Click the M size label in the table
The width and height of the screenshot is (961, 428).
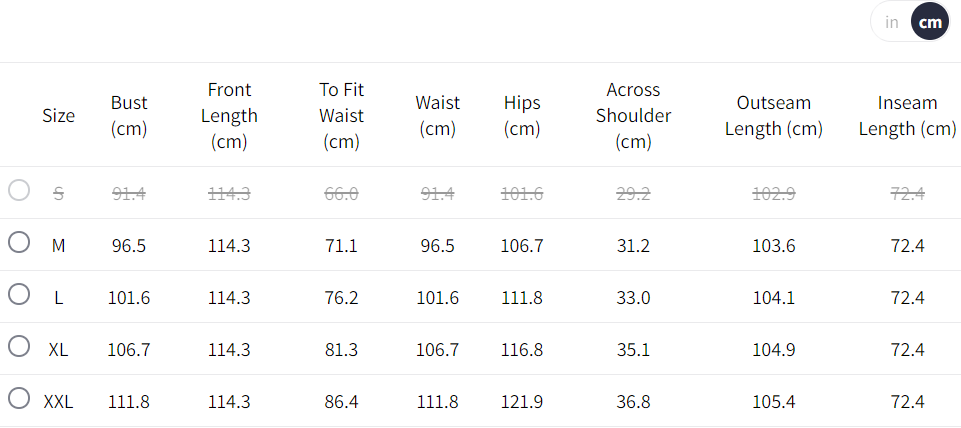[58, 246]
